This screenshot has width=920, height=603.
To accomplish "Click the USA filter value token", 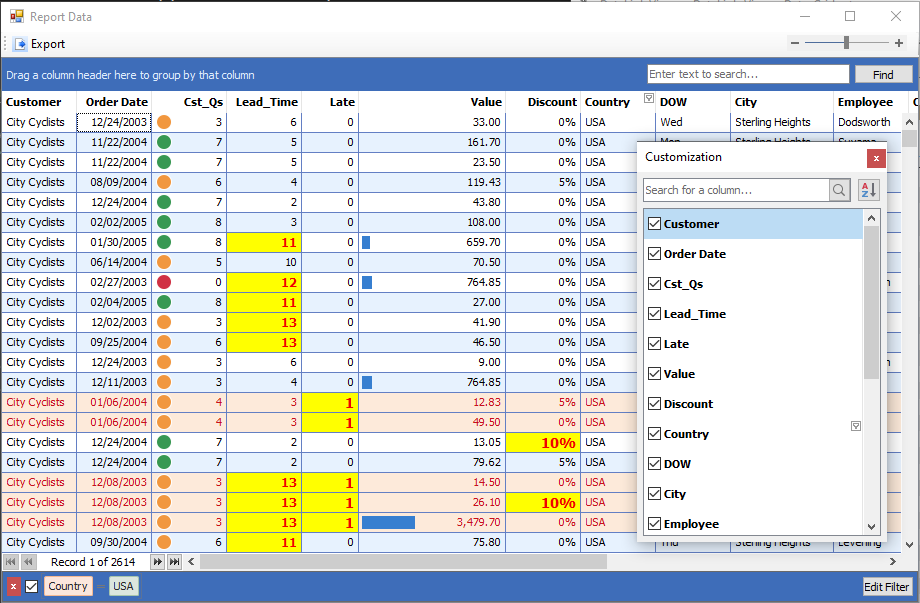I will (123, 586).
